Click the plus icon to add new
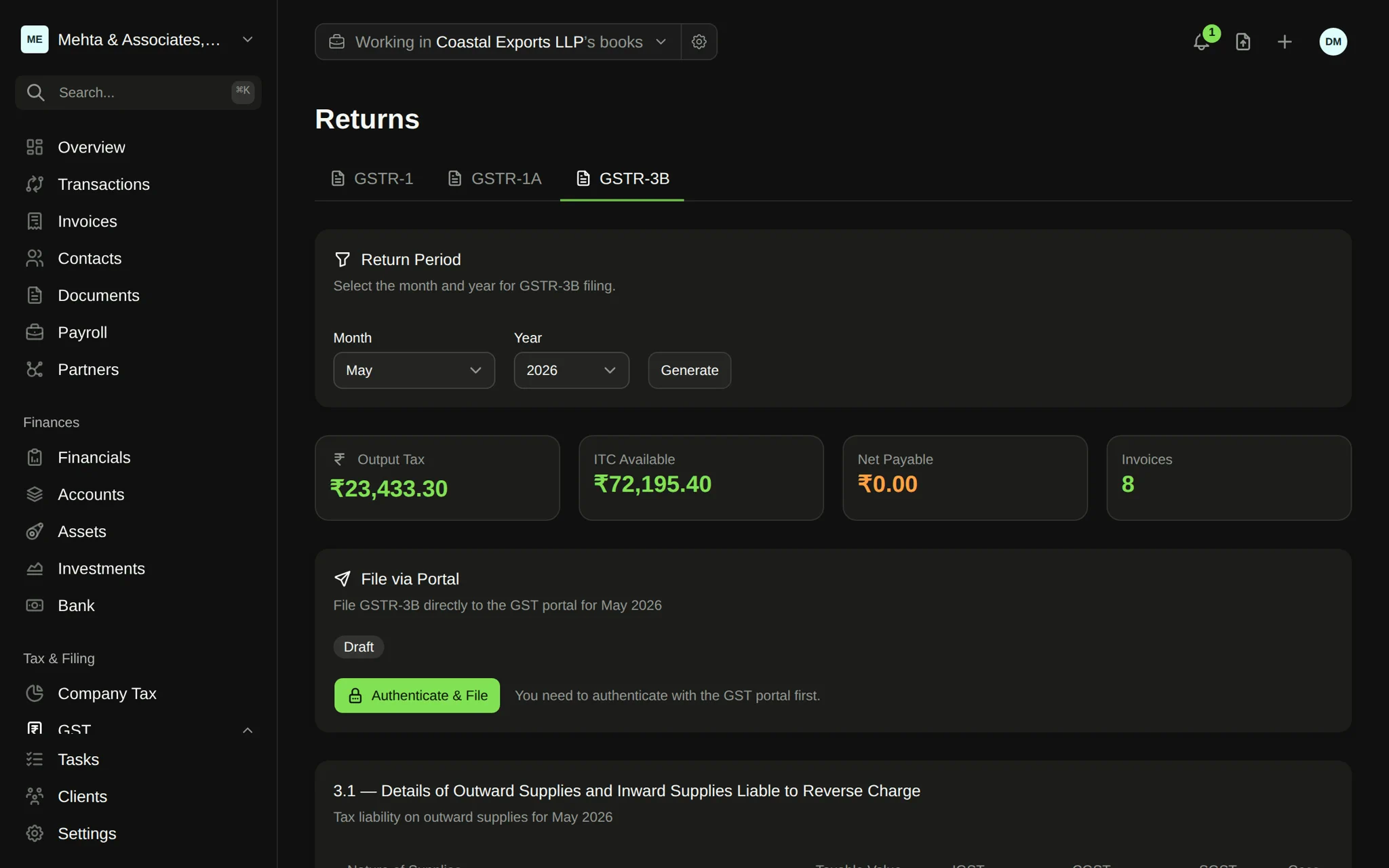 pyautogui.click(x=1285, y=42)
